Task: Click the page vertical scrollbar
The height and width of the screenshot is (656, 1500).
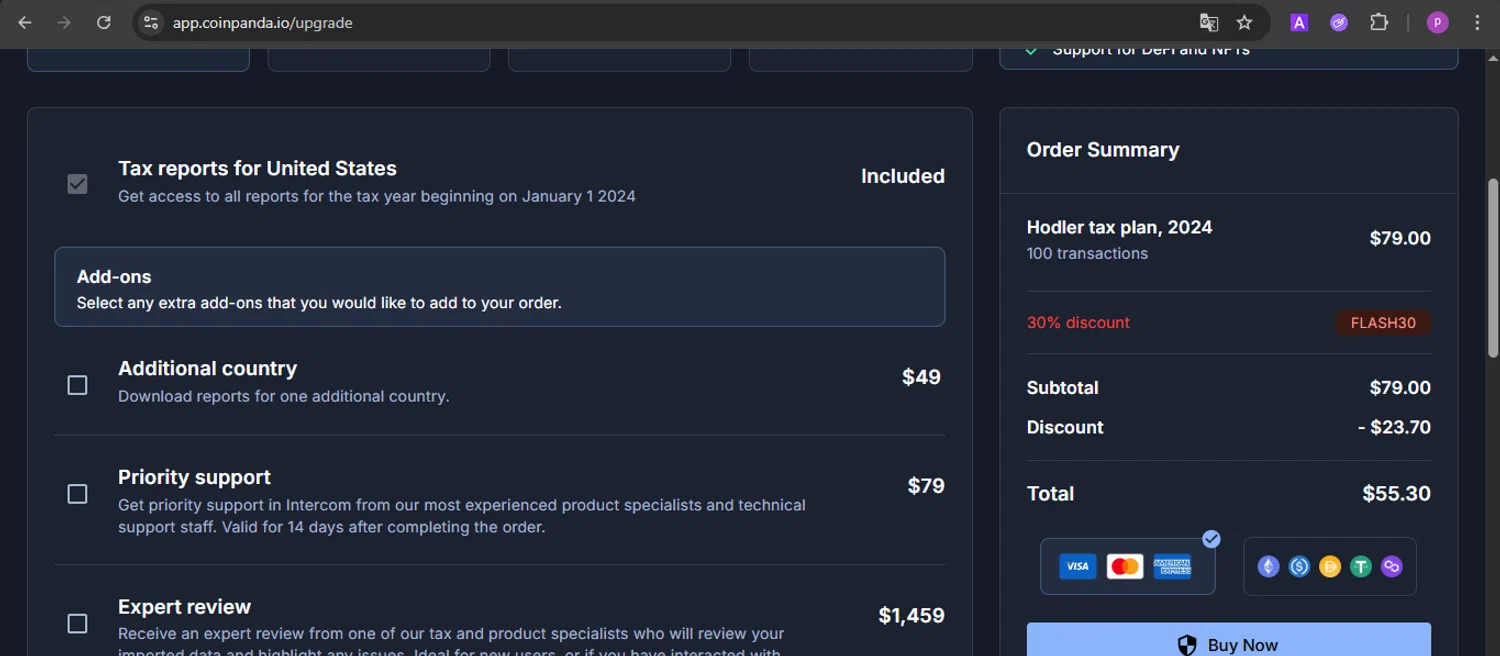Action: point(1494,267)
